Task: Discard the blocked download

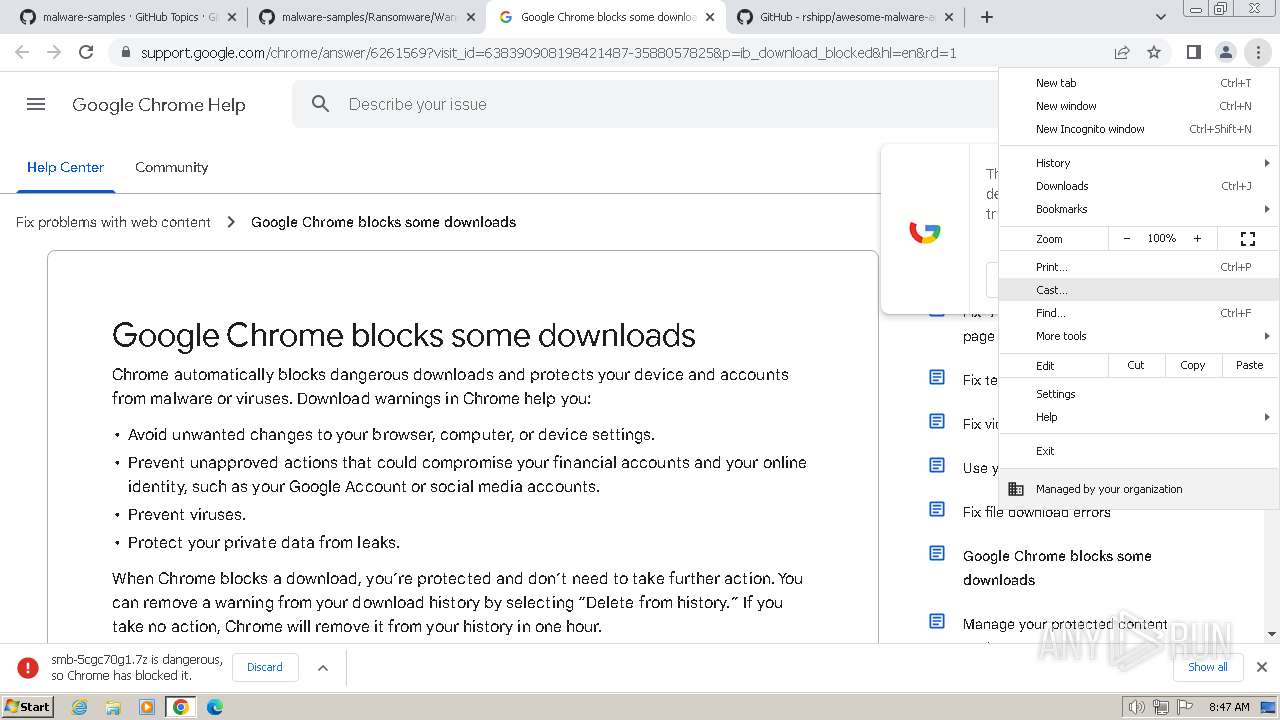Action: (x=265, y=667)
